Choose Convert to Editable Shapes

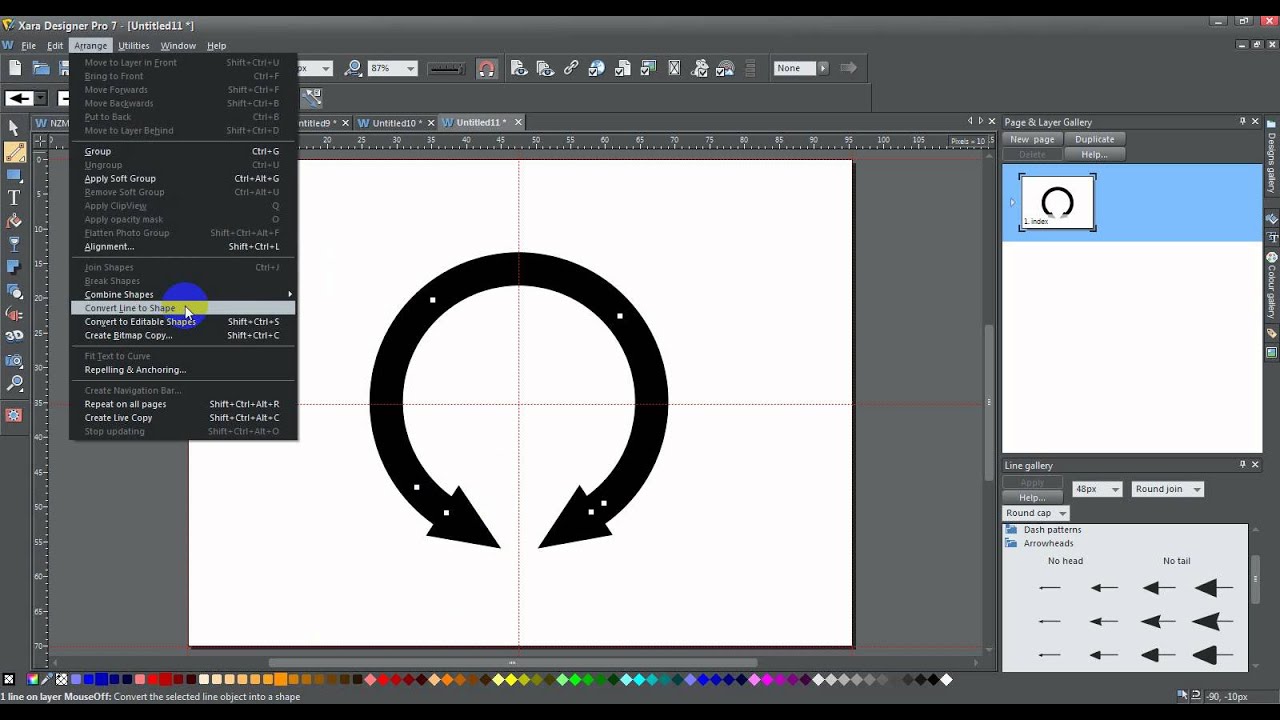(183, 322)
